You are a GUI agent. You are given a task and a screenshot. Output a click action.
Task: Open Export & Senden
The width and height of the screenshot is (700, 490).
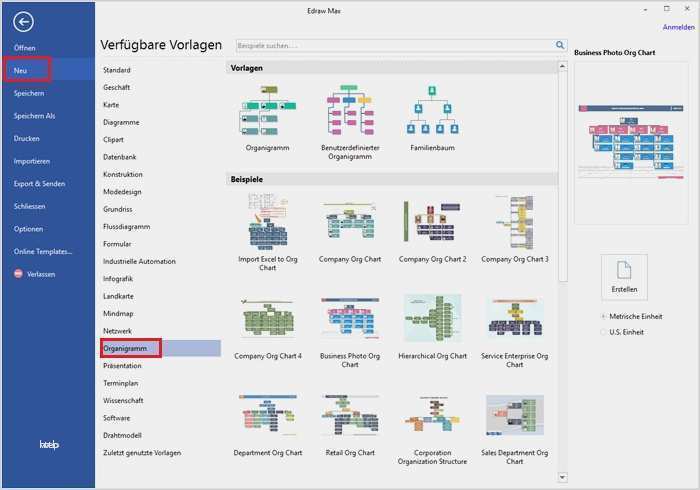click(x=39, y=183)
